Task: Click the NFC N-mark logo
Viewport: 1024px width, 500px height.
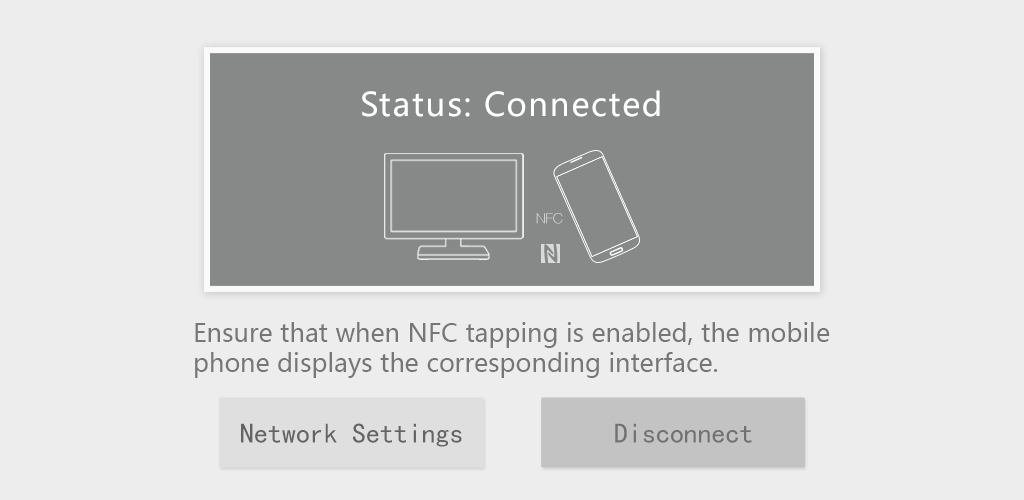Action: click(550, 254)
